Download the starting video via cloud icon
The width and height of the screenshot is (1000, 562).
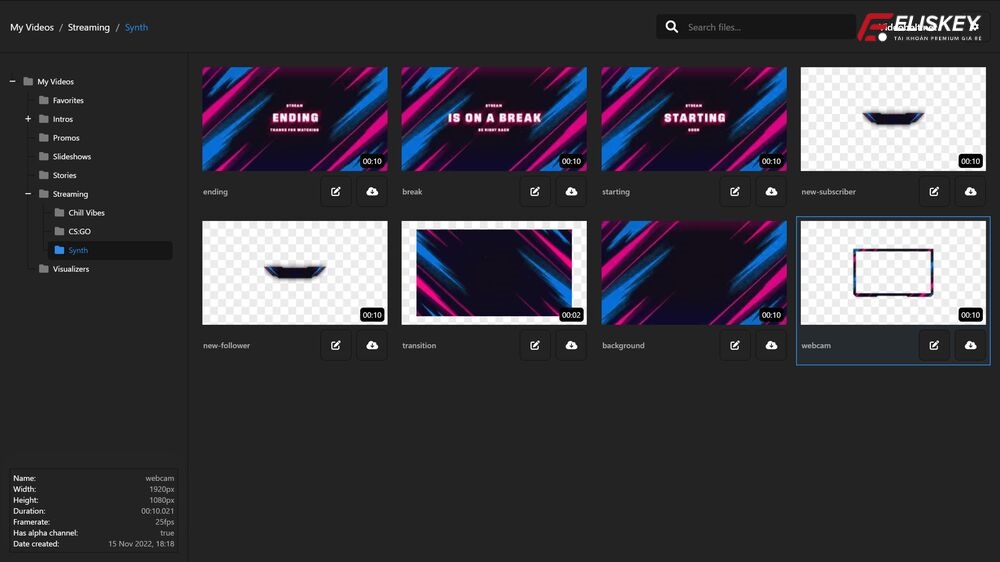click(x=771, y=191)
